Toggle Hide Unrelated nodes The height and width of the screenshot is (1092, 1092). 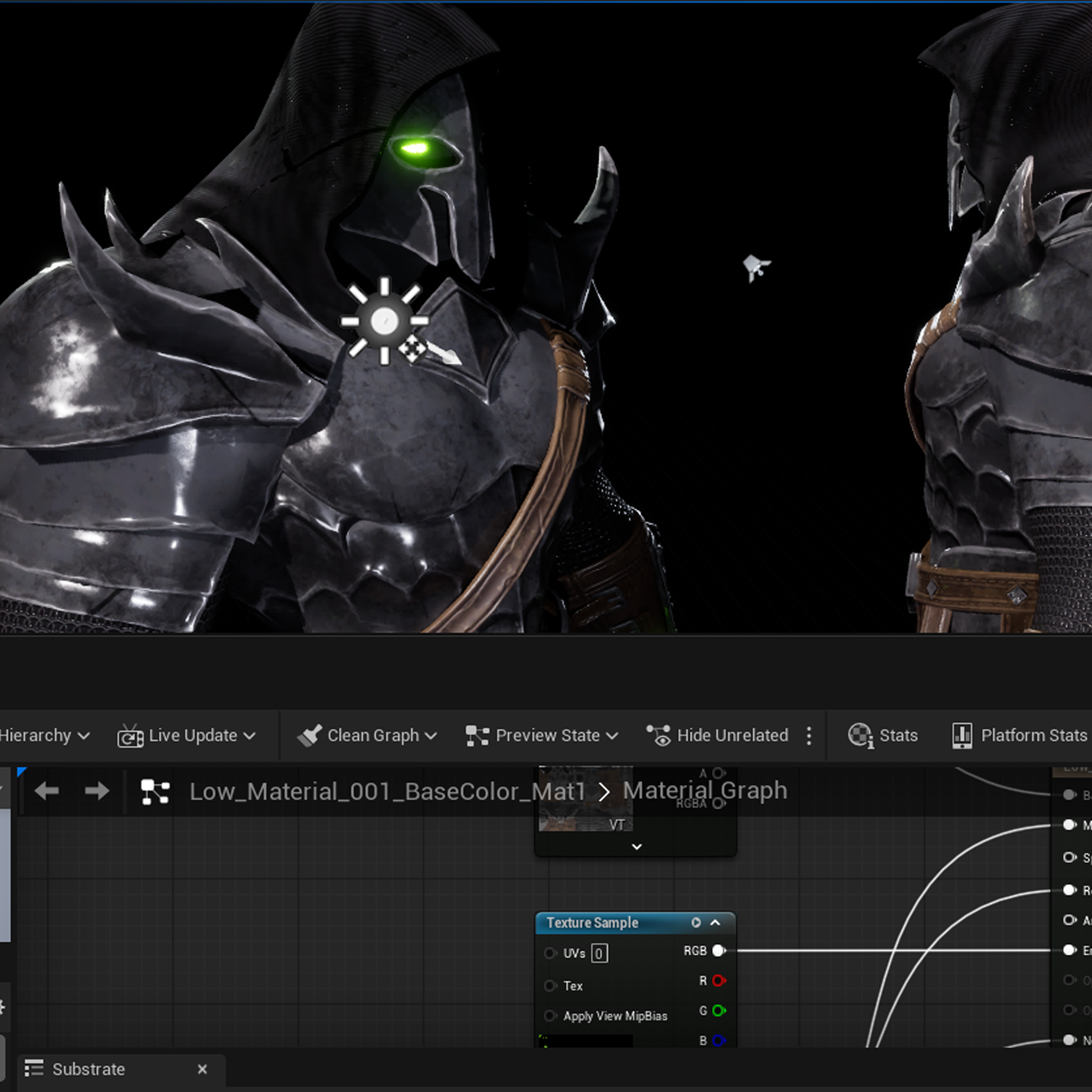[x=717, y=735]
